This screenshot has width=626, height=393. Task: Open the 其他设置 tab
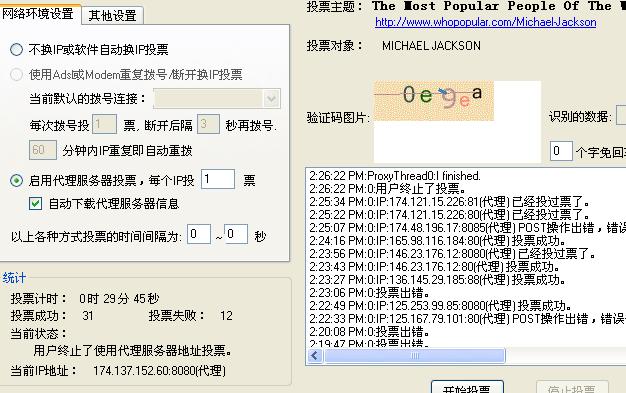click(x=112, y=16)
